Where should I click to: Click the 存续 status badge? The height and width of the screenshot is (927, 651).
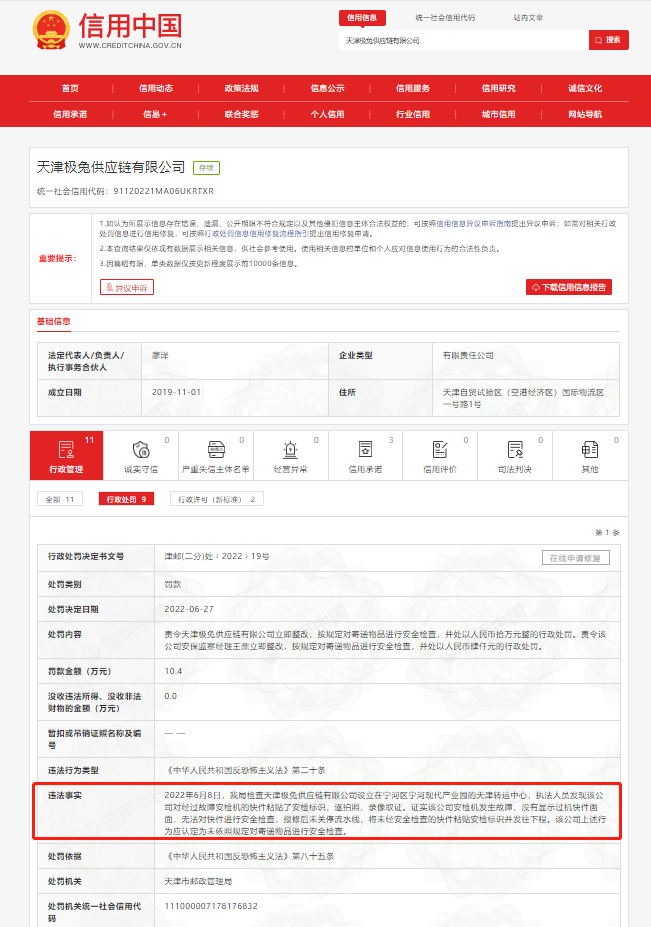coord(206,168)
